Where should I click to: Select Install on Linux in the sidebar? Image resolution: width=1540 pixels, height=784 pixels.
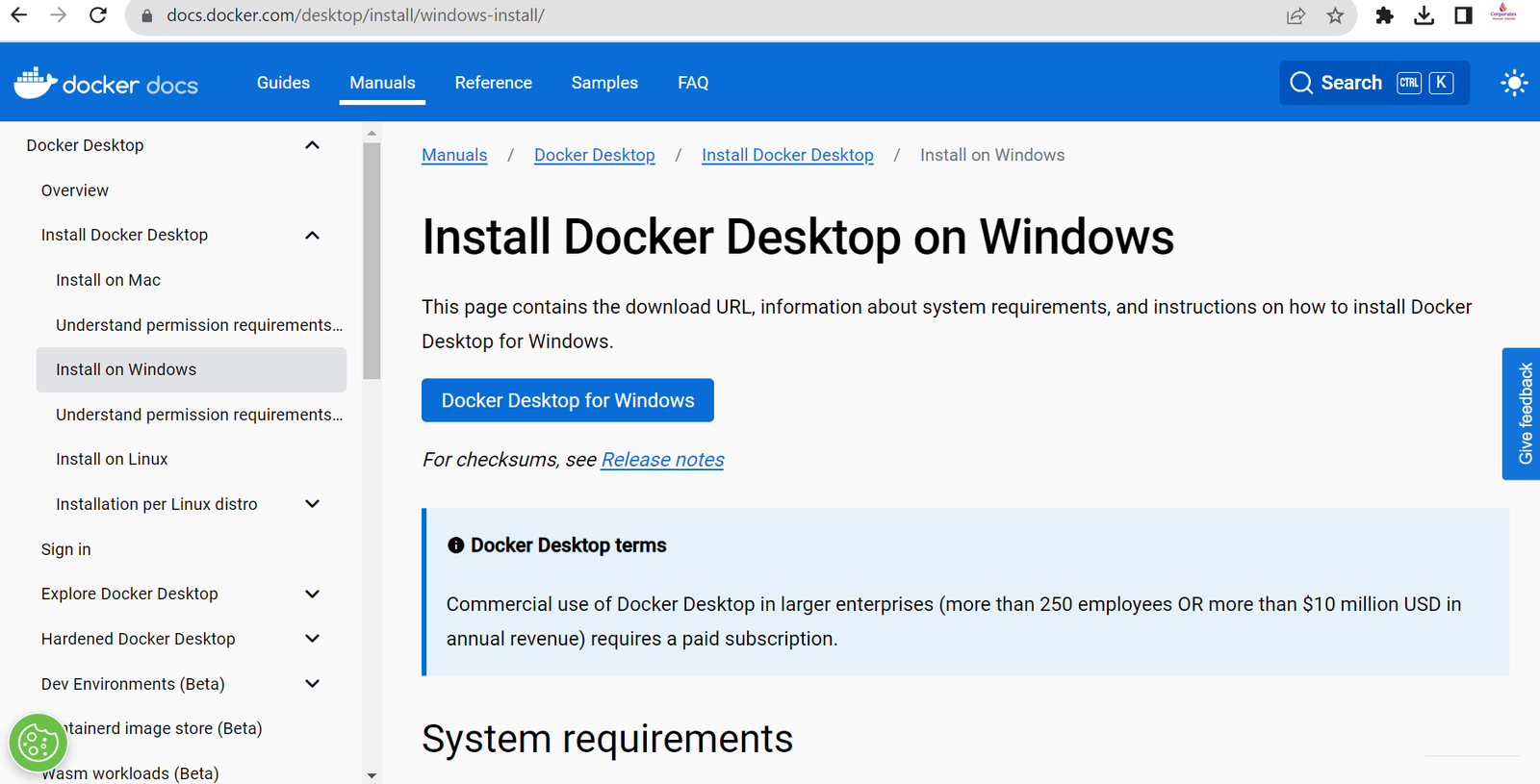tap(112, 459)
